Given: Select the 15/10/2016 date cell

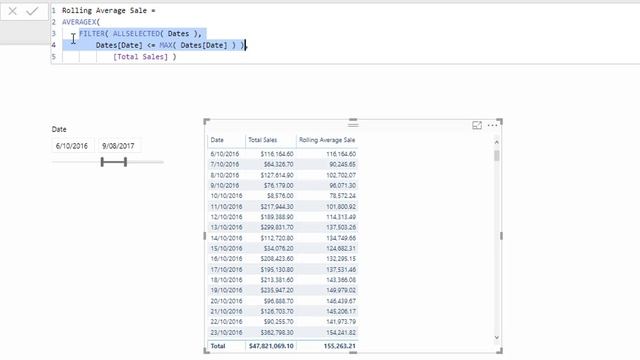Looking at the screenshot, I should coord(227,249).
